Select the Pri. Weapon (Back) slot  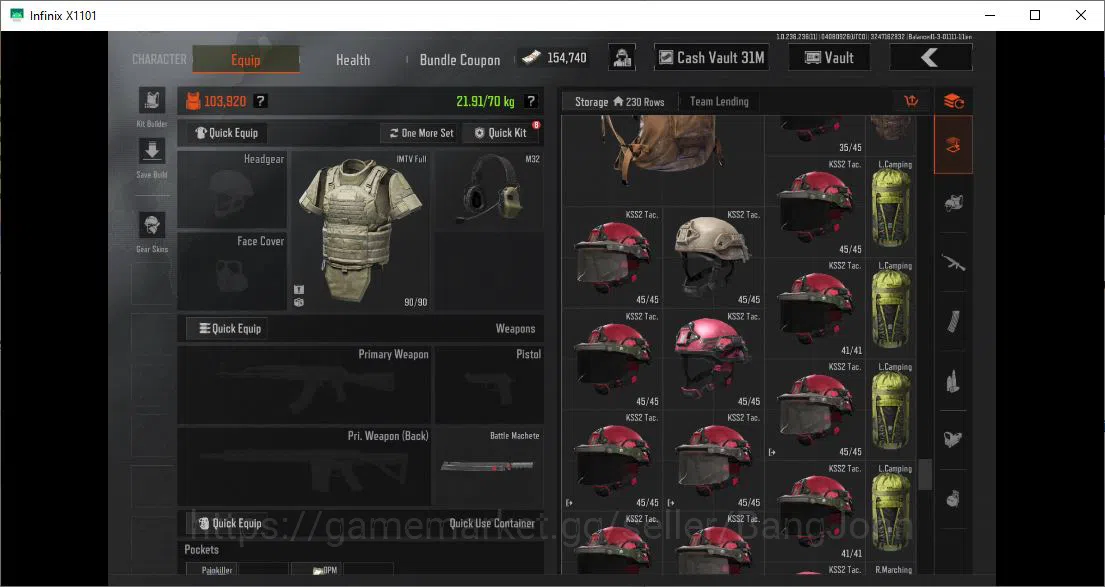pyautogui.click(x=304, y=466)
